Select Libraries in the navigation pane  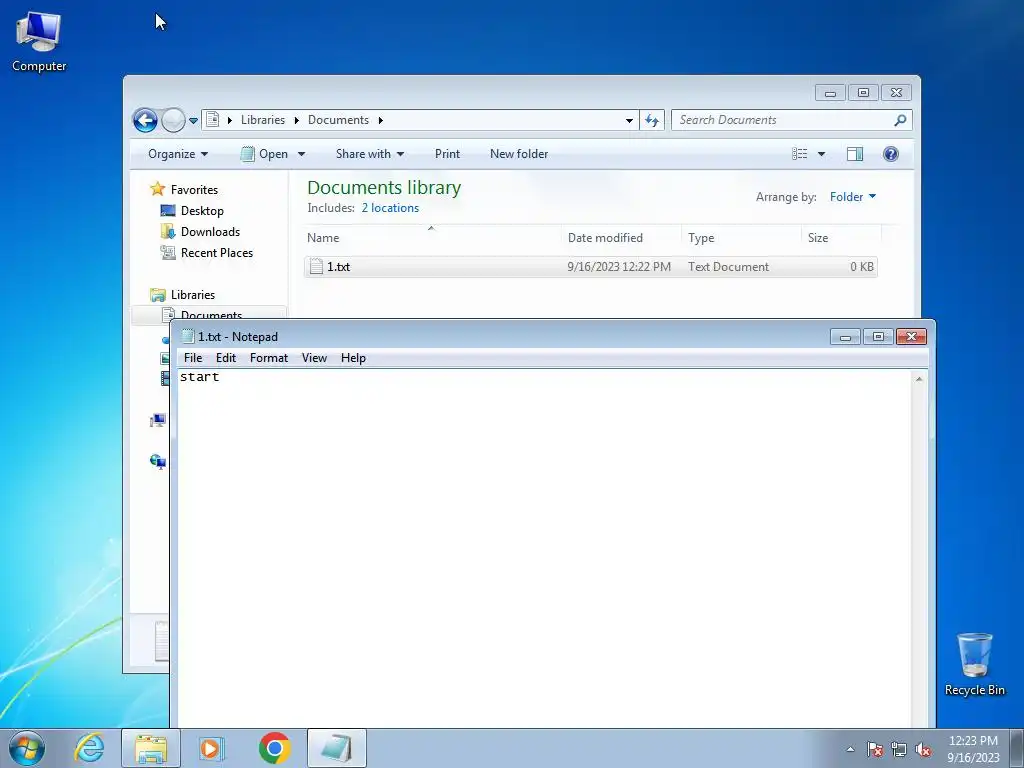point(193,295)
